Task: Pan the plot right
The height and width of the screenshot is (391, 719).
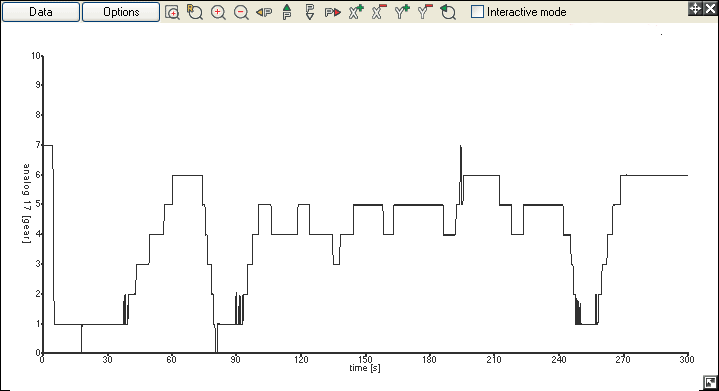Action: (333, 12)
